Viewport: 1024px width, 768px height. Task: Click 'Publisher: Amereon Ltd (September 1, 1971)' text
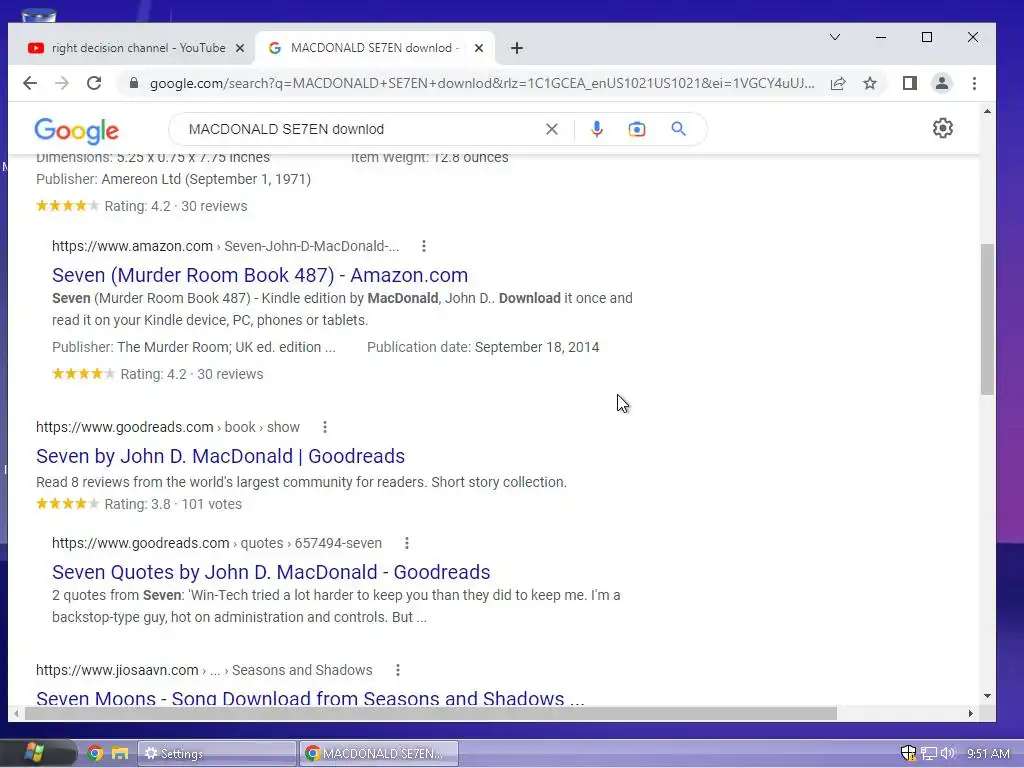click(173, 179)
